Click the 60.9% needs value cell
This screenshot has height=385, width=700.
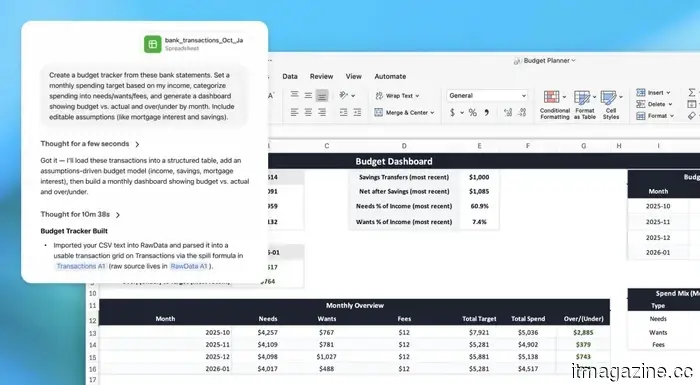coord(479,206)
